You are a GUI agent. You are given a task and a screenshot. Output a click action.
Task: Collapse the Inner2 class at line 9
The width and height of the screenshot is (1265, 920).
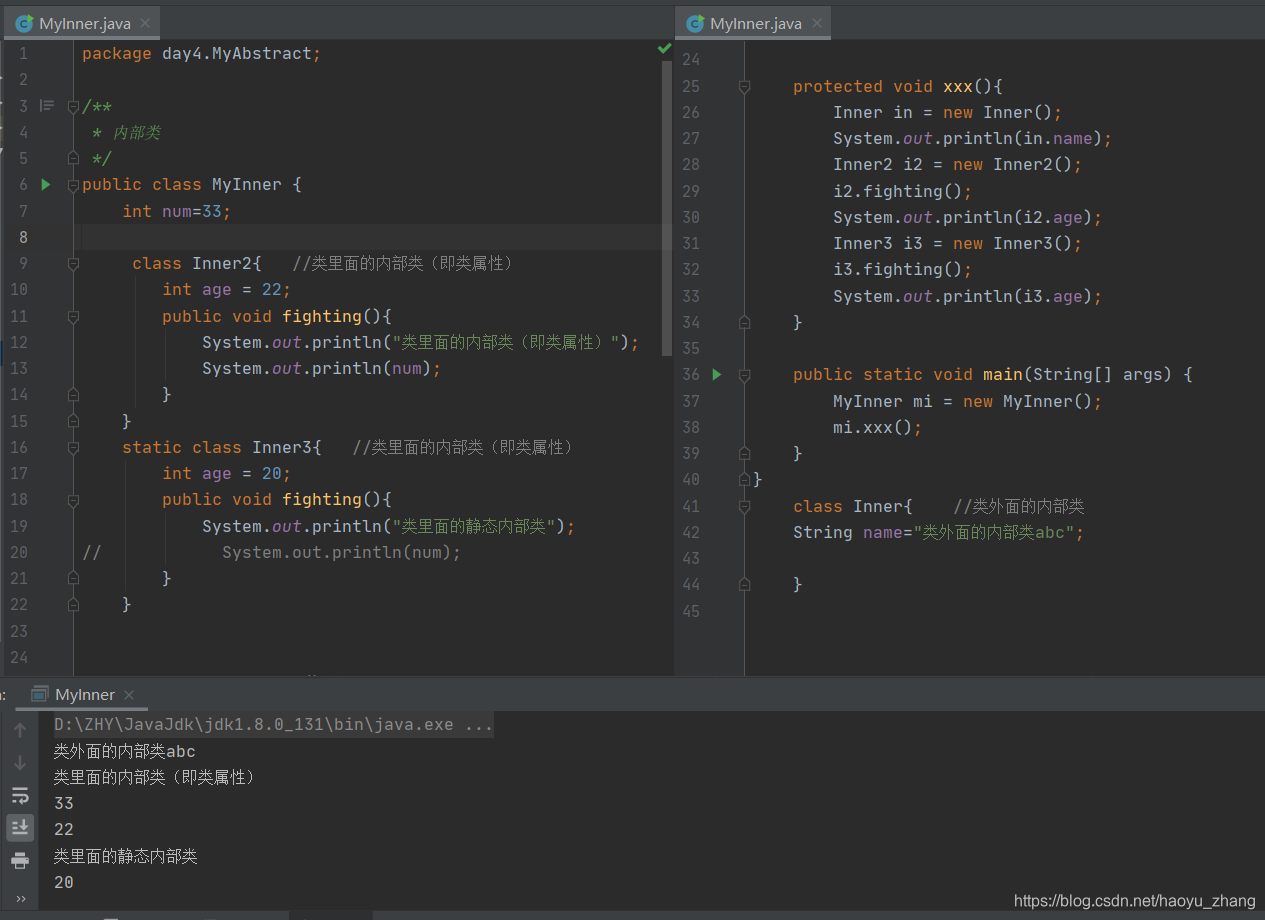coord(73,264)
